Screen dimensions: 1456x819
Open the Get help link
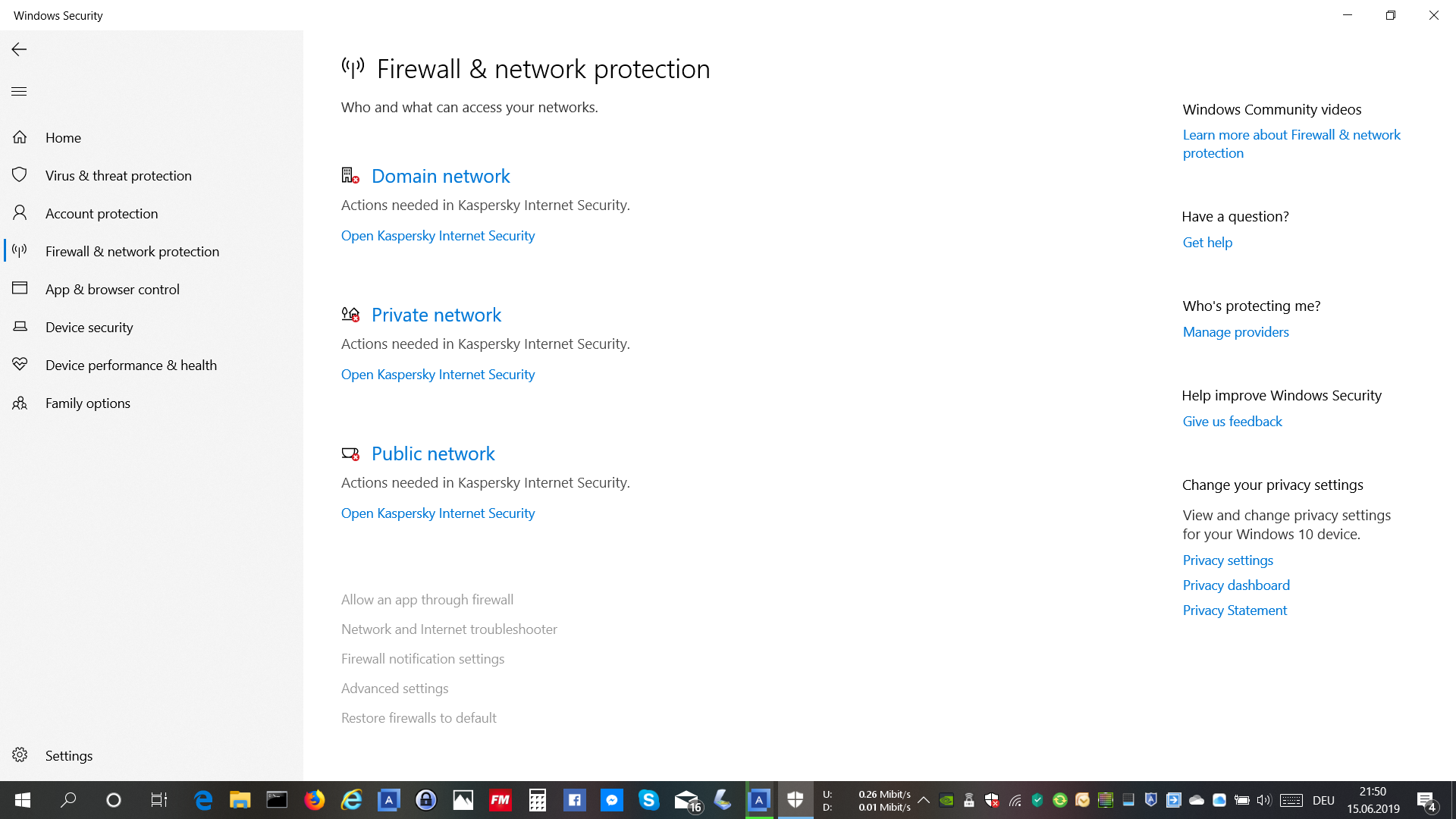(x=1207, y=243)
